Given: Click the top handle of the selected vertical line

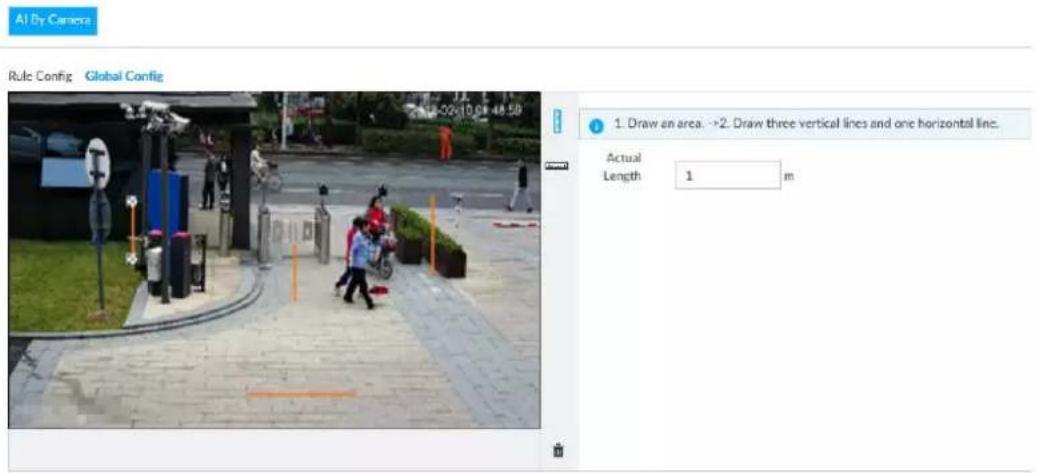Looking at the screenshot, I should 132,200.
